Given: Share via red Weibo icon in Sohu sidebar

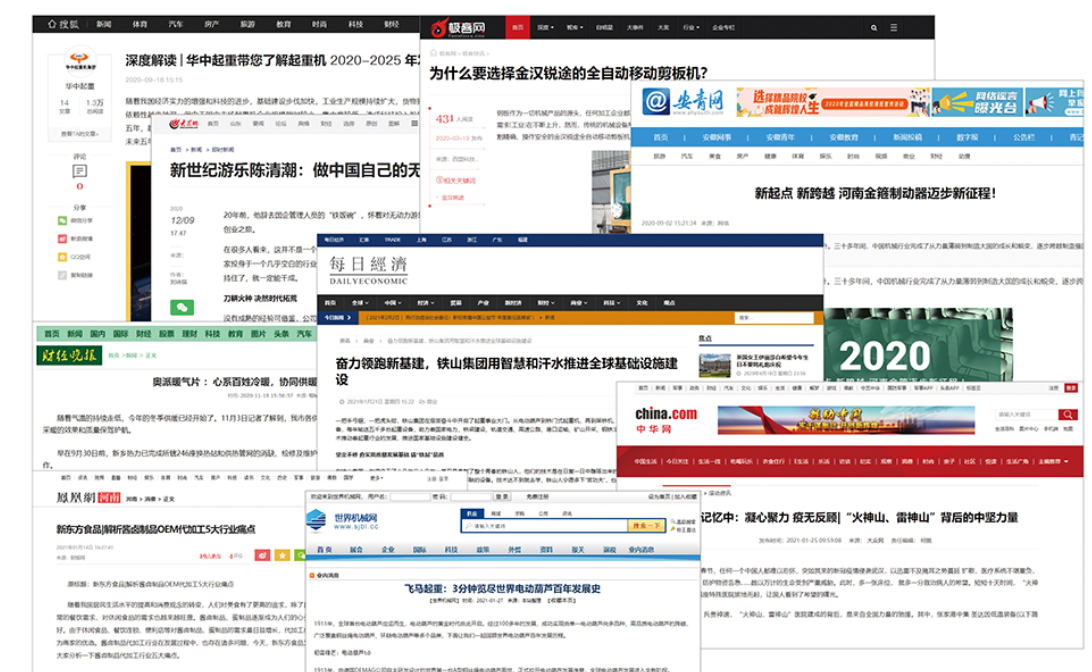Looking at the screenshot, I should pyautogui.click(x=63, y=239).
